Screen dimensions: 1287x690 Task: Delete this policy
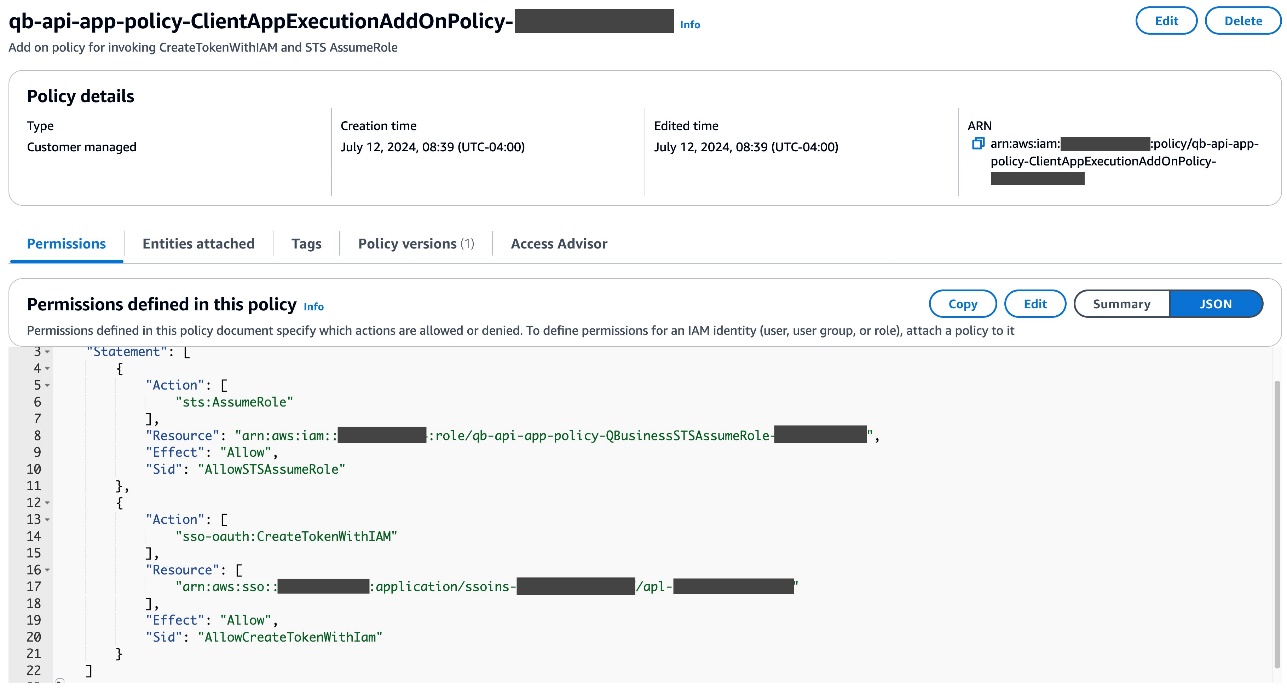pyautogui.click(x=1242, y=20)
